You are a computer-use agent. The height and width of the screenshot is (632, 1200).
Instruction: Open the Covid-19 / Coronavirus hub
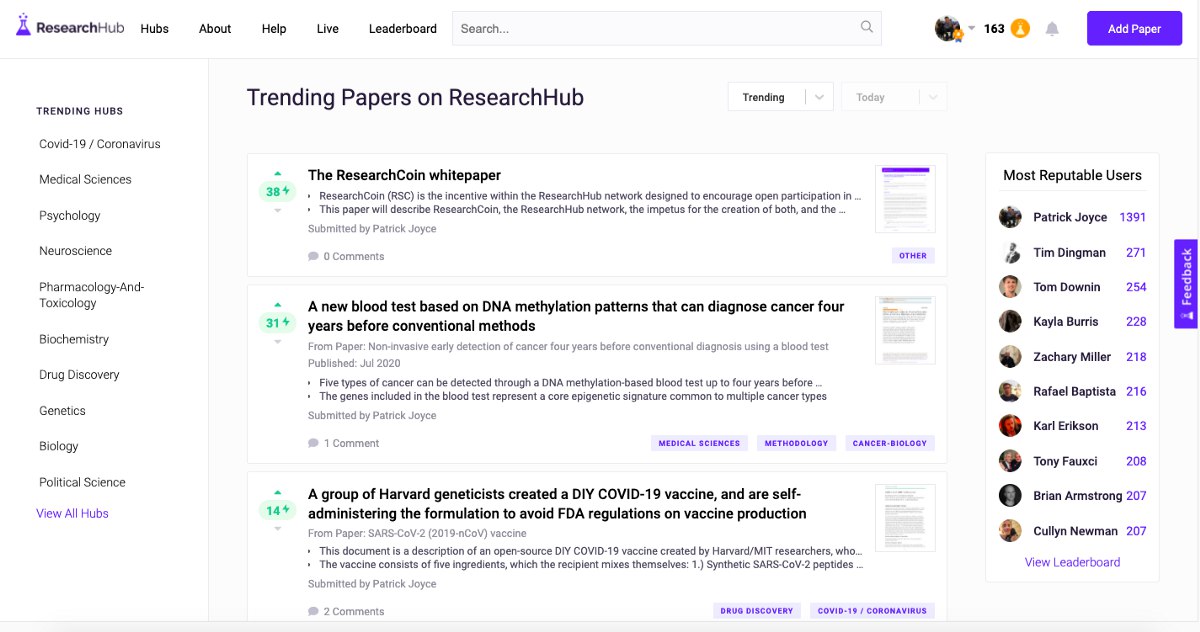100,144
